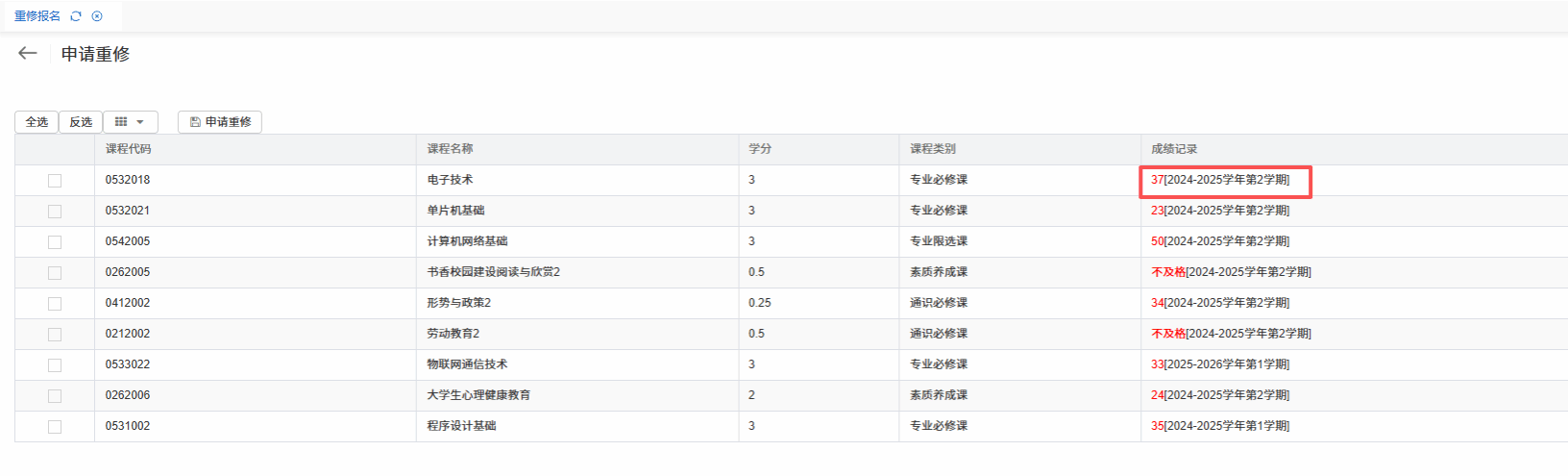Click the refresh icon on 重修报名 tab
The image size is (1568, 476).
(x=76, y=16)
